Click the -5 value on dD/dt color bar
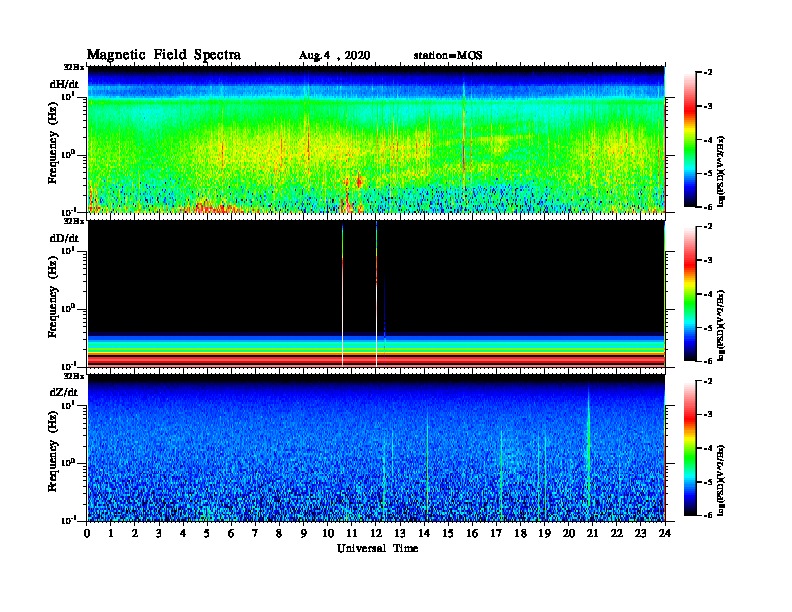This screenshot has height=612, width=792. [x=708, y=328]
